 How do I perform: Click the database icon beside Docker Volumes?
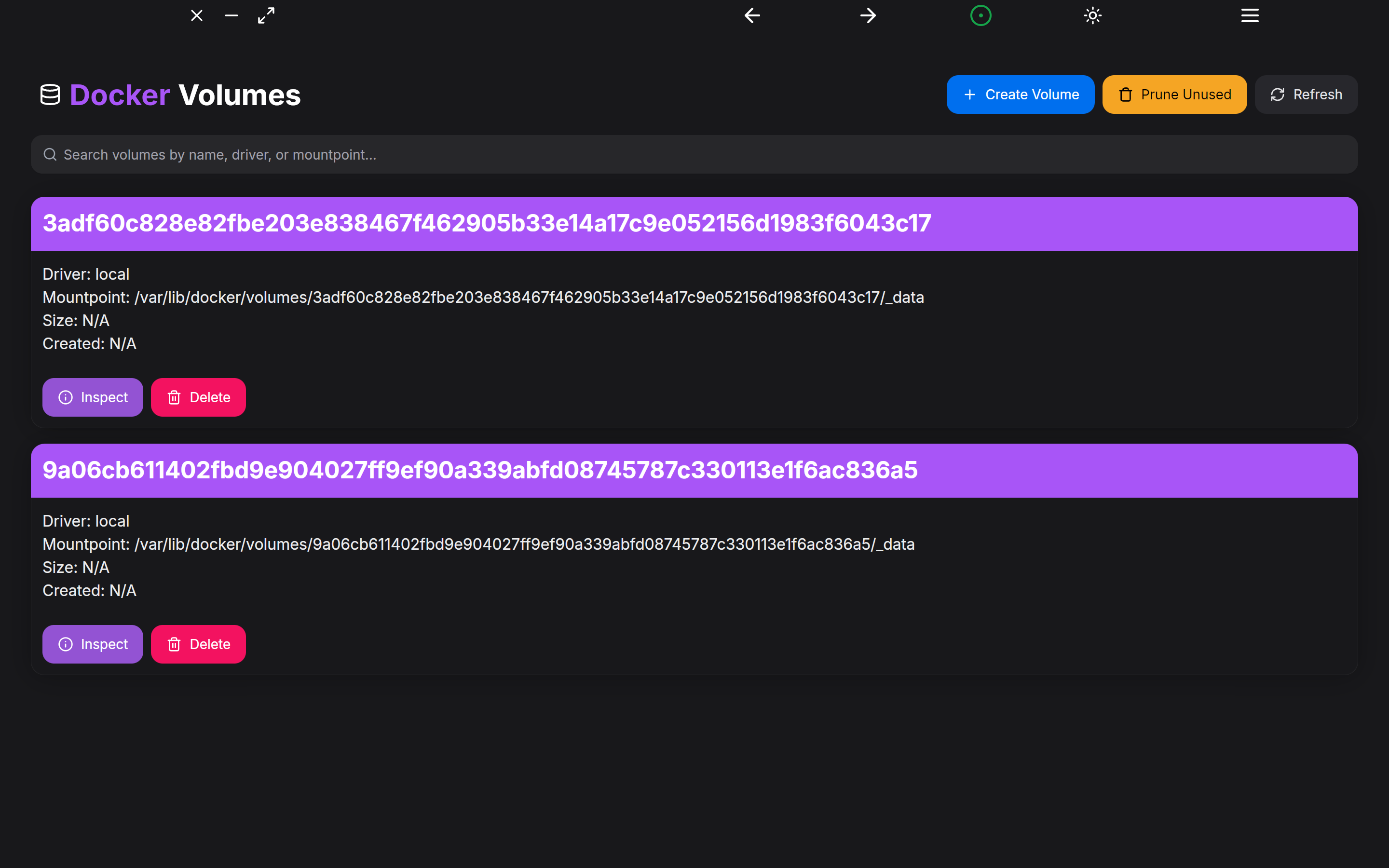[50, 95]
